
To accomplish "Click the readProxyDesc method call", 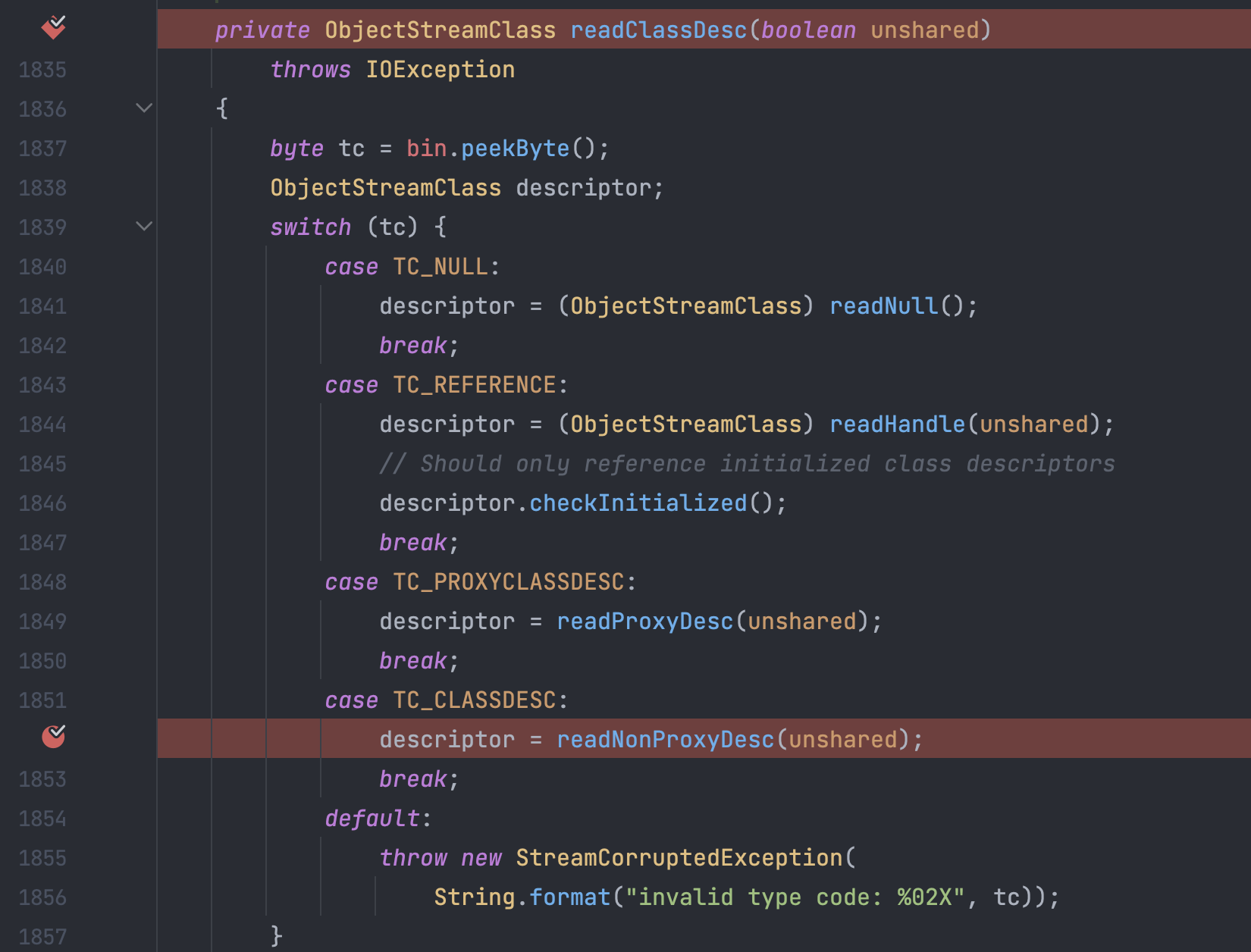I will point(644,622).
